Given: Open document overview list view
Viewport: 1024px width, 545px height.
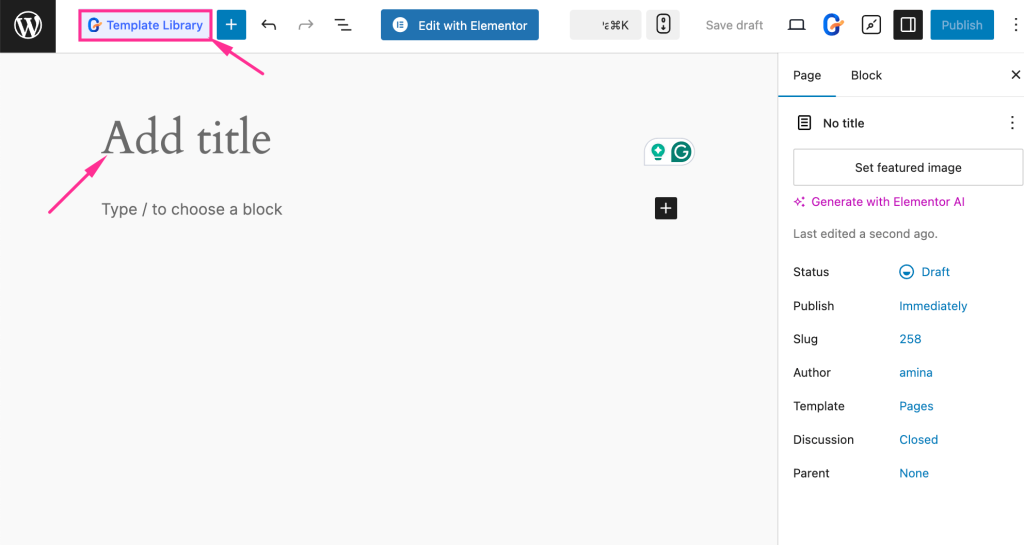Looking at the screenshot, I should [343, 25].
